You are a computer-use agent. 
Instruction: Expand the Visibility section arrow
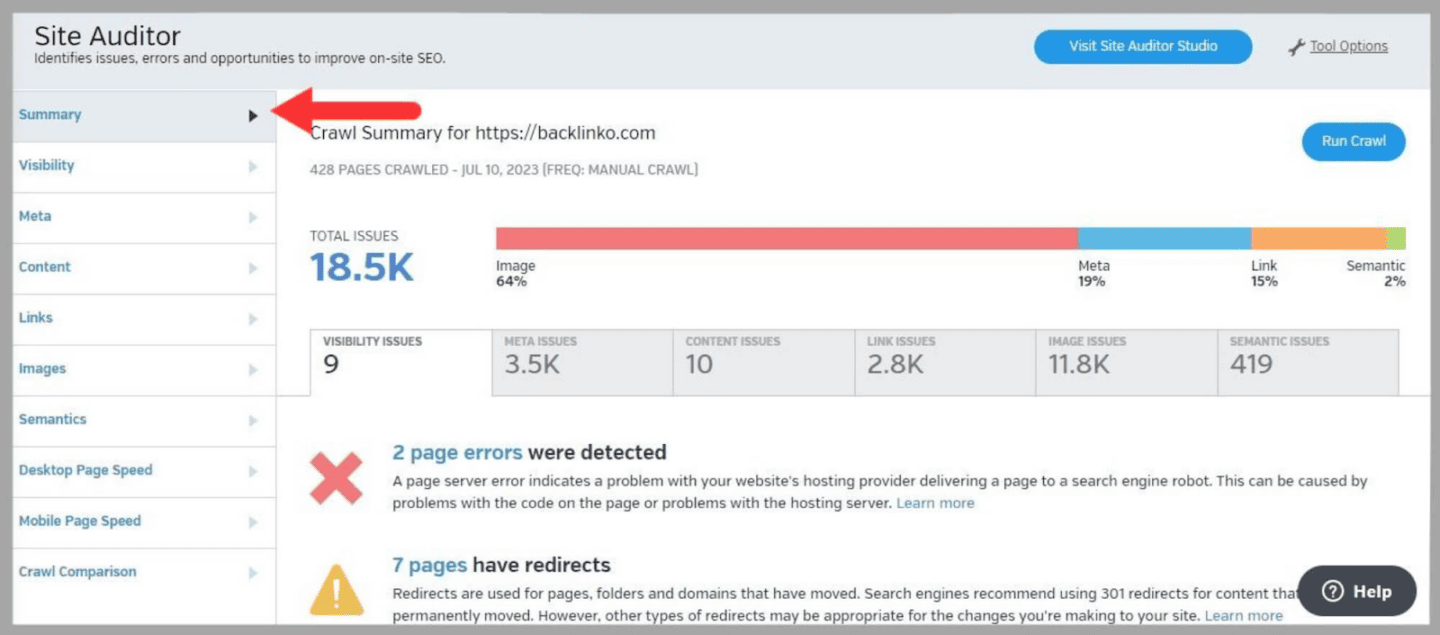(253, 167)
